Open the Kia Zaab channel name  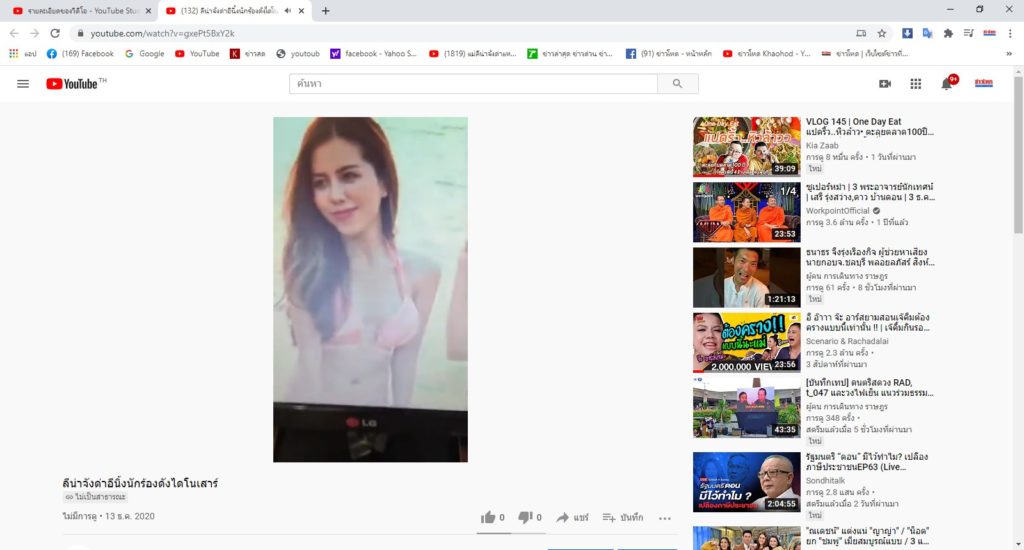822,146
